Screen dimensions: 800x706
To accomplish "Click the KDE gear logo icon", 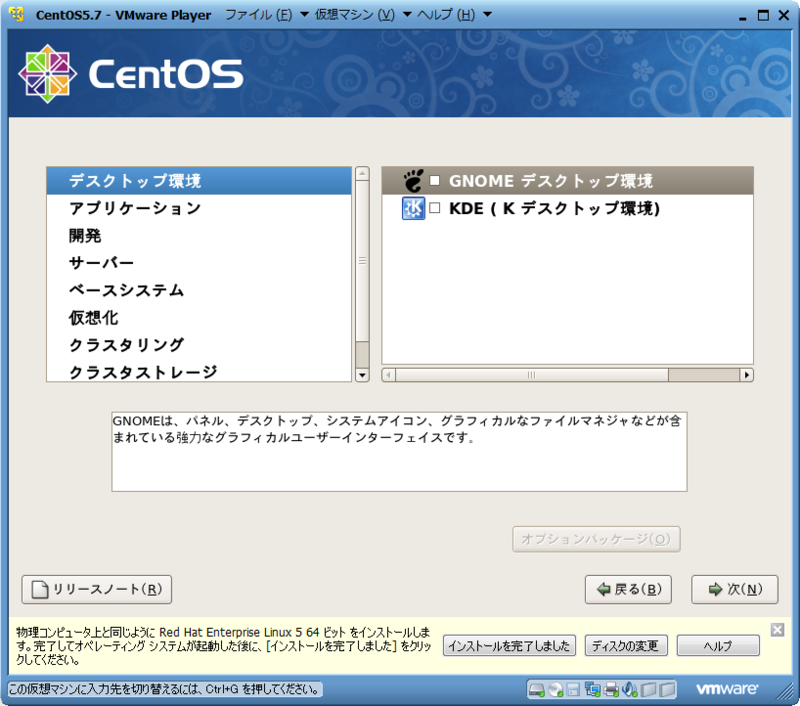I will click(413, 208).
